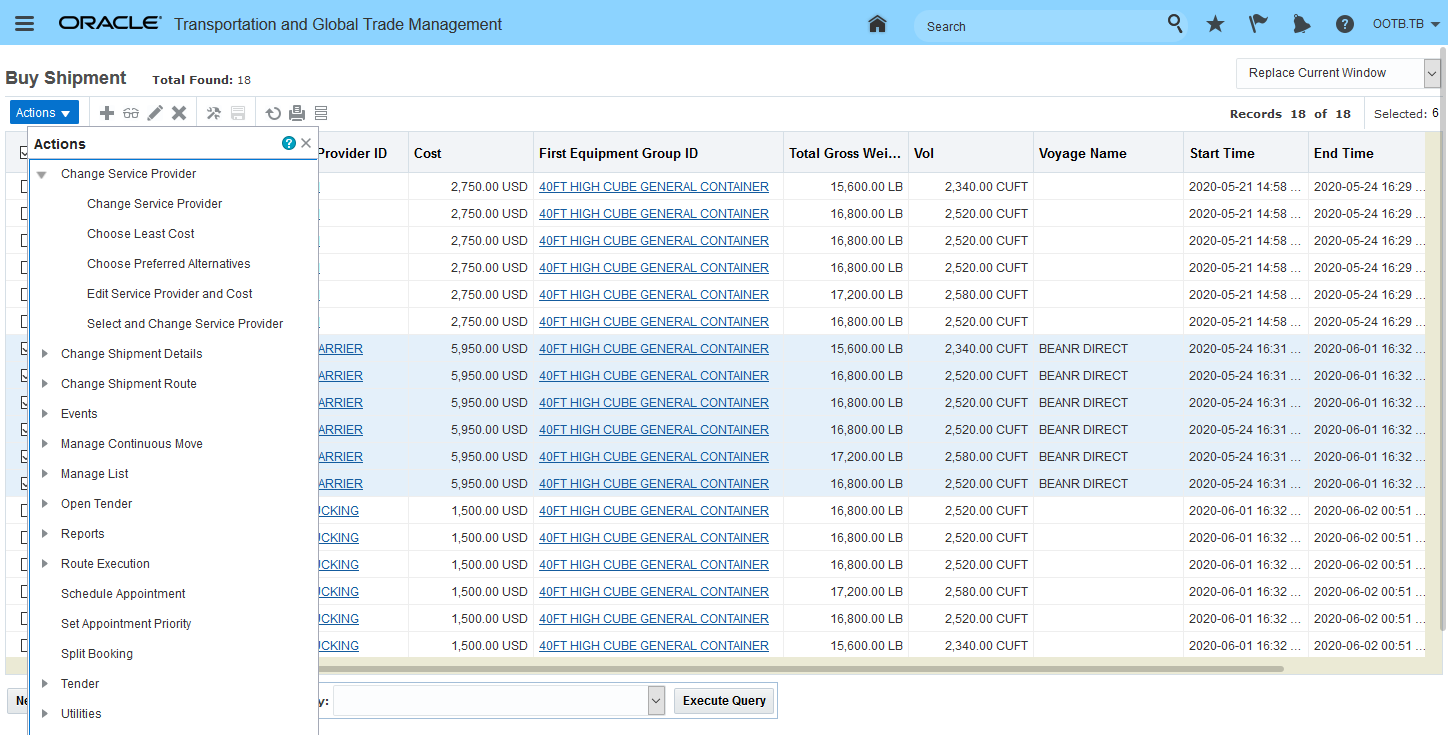Screen dimensions: 1448x735
Task: Check the first shipment row checkbox
Action: [24, 187]
